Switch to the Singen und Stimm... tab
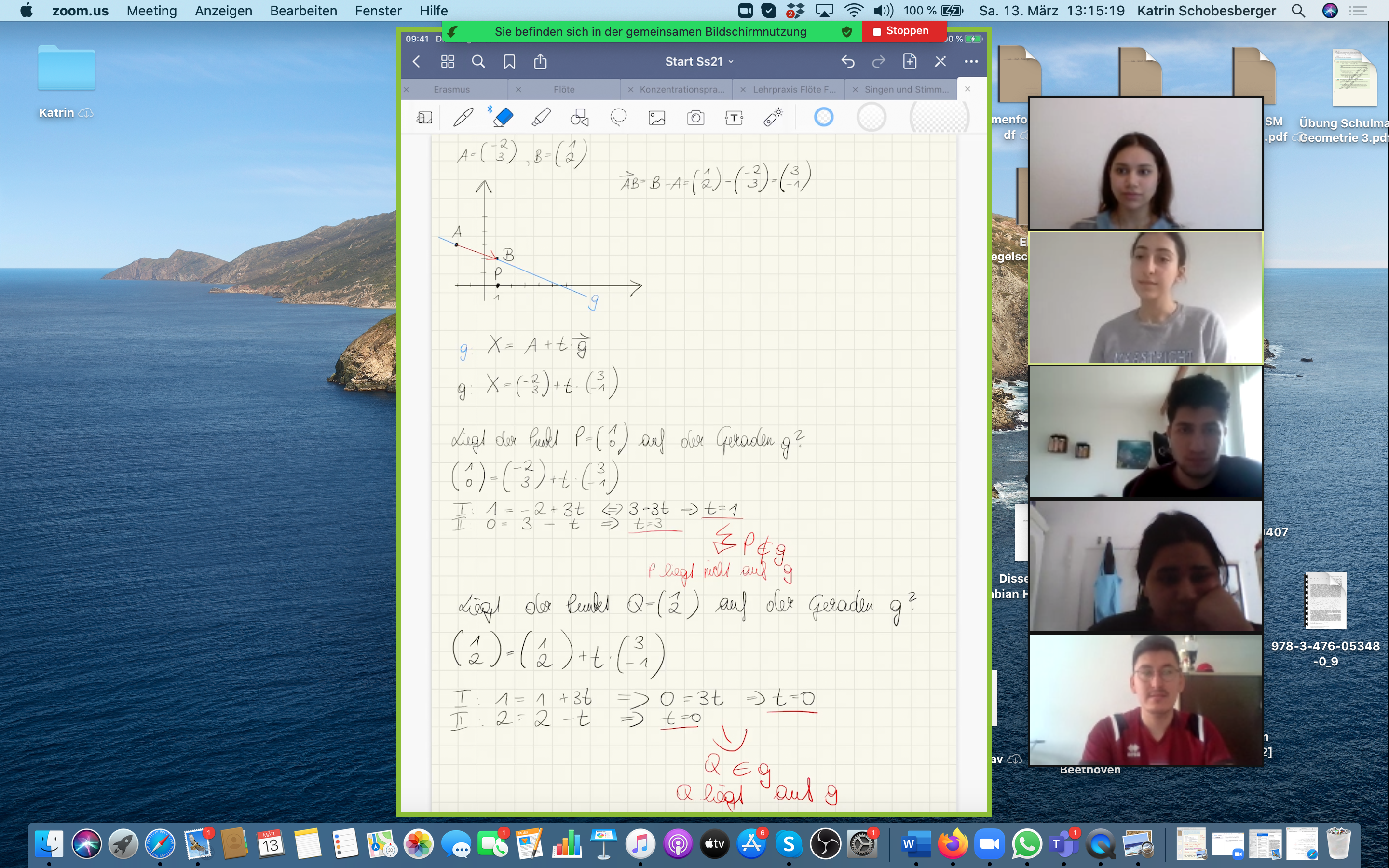The image size is (1389, 868). (x=906, y=90)
